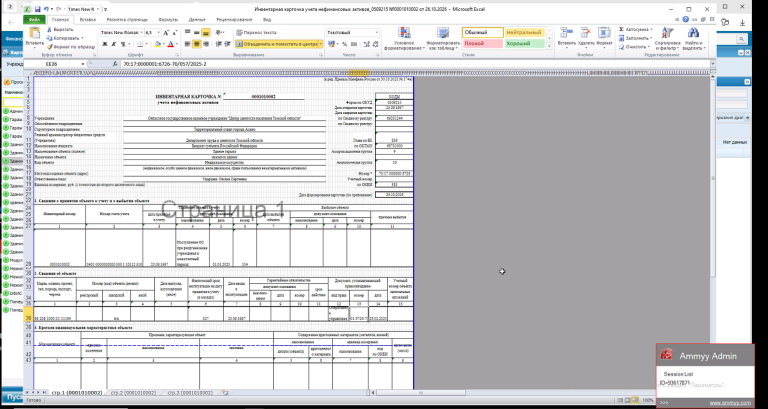Viewport: 768px width, 409px height.
Task: Click the Copy (Копировать) button
Action: point(65,38)
